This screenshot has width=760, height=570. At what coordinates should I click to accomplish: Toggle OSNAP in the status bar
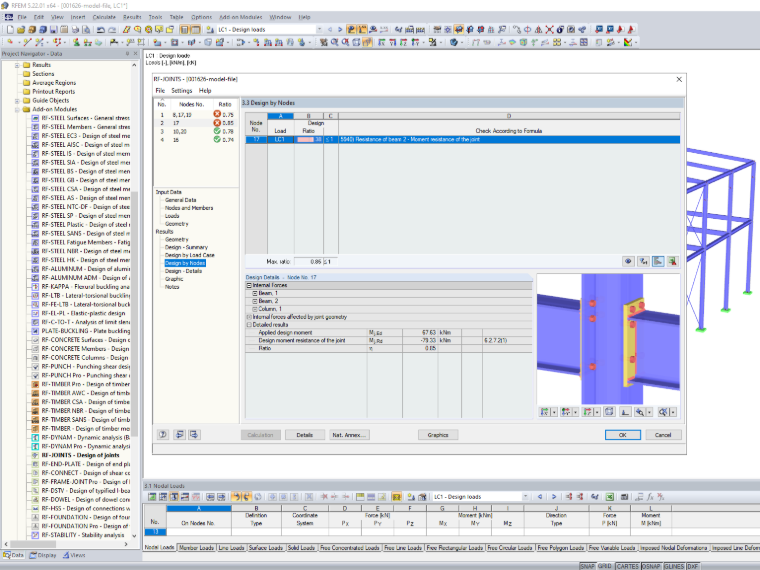tap(651, 566)
